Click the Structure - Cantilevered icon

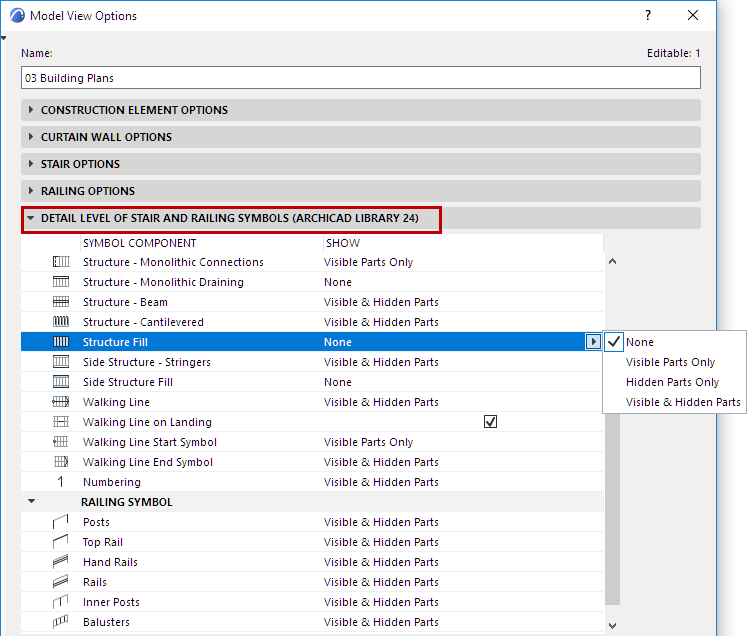click(x=61, y=322)
